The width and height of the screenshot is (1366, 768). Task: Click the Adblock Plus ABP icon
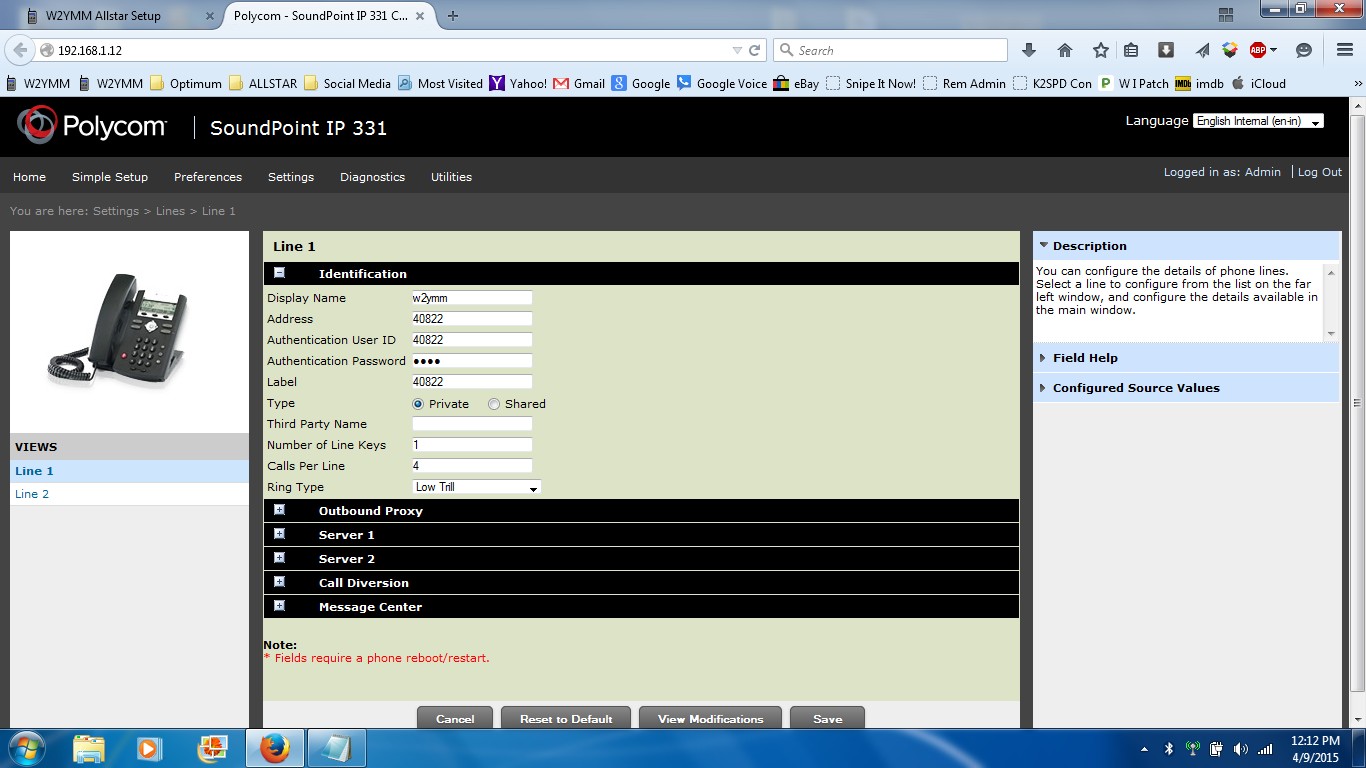(x=1258, y=50)
